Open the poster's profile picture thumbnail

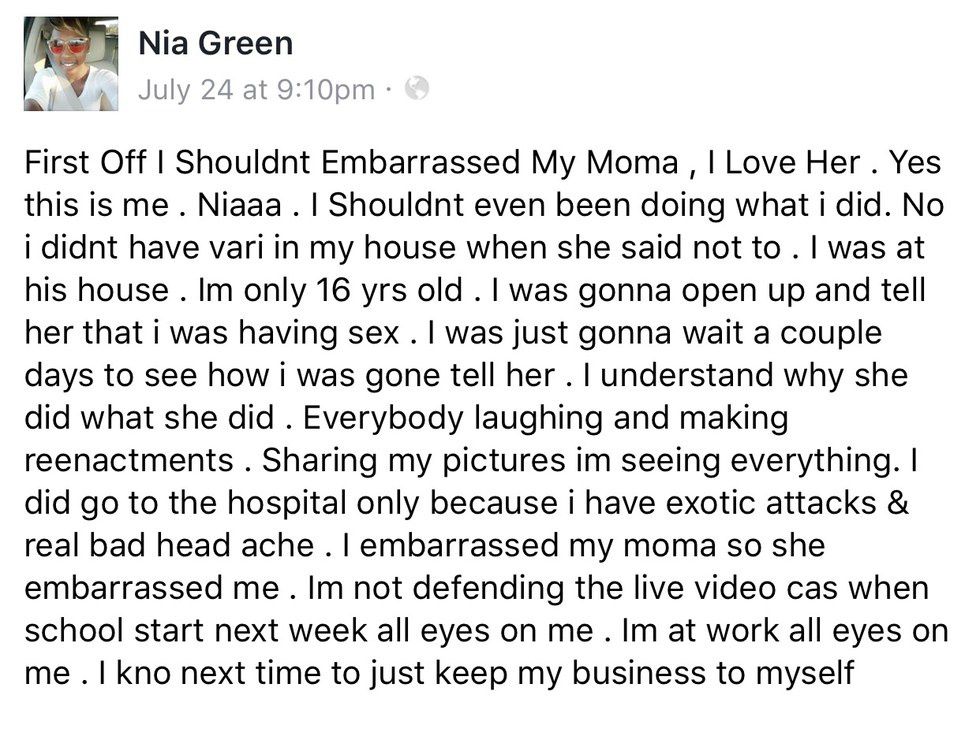tap(71, 63)
